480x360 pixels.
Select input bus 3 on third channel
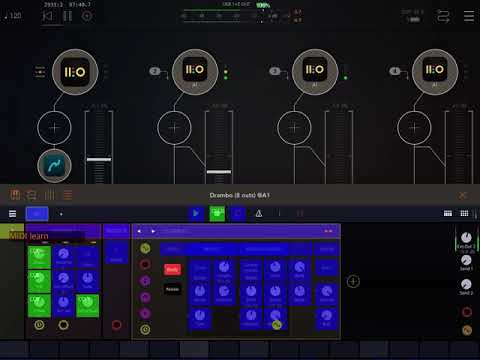(275, 71)
